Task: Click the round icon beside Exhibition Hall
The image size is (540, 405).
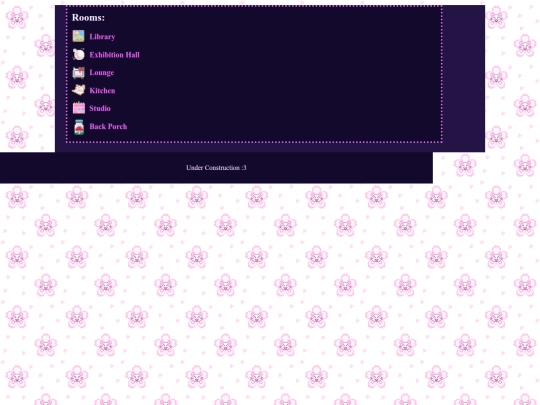Action: click(x=79, y=54)
